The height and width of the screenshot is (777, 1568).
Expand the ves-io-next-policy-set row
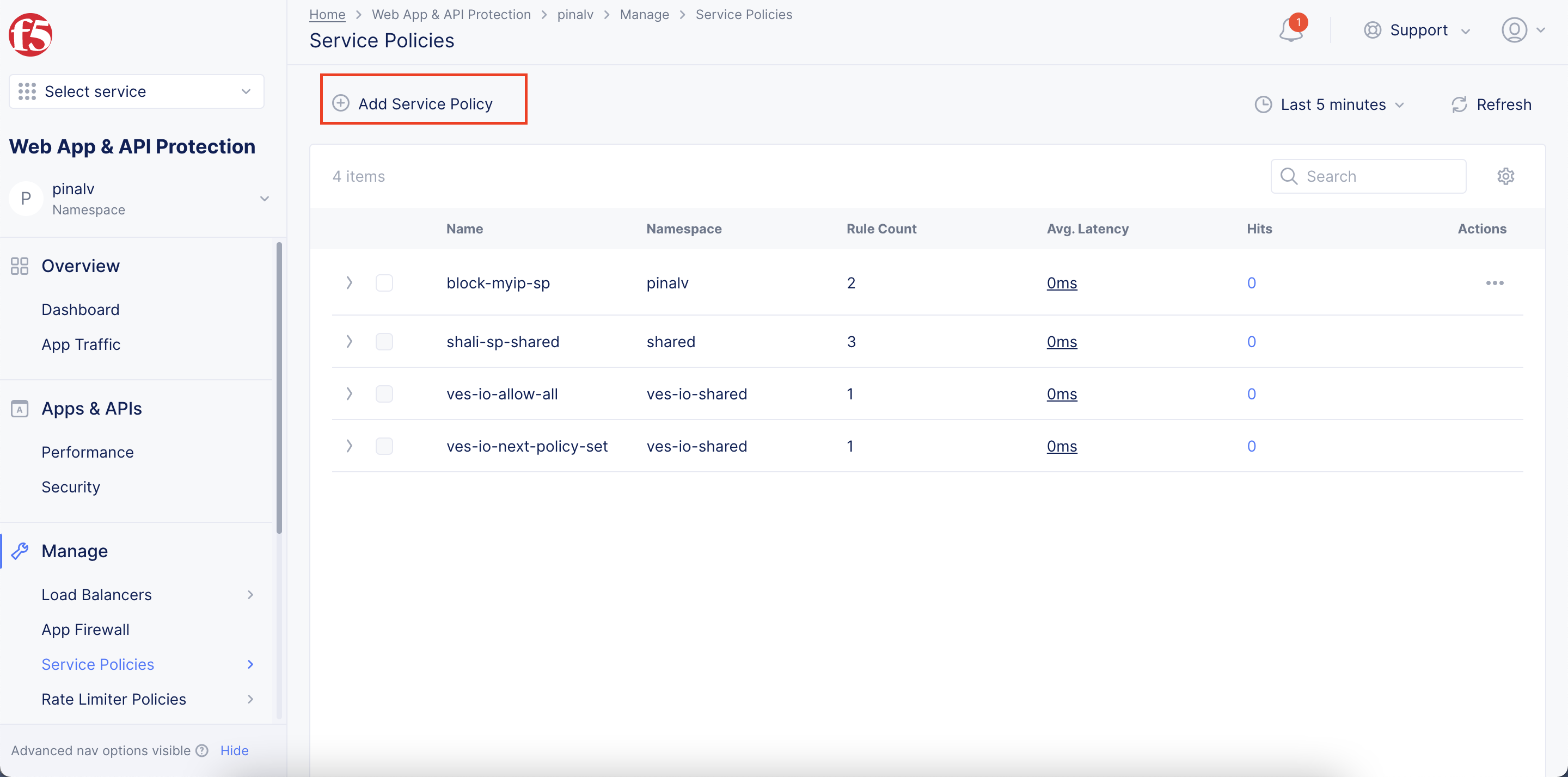point(349,446)
